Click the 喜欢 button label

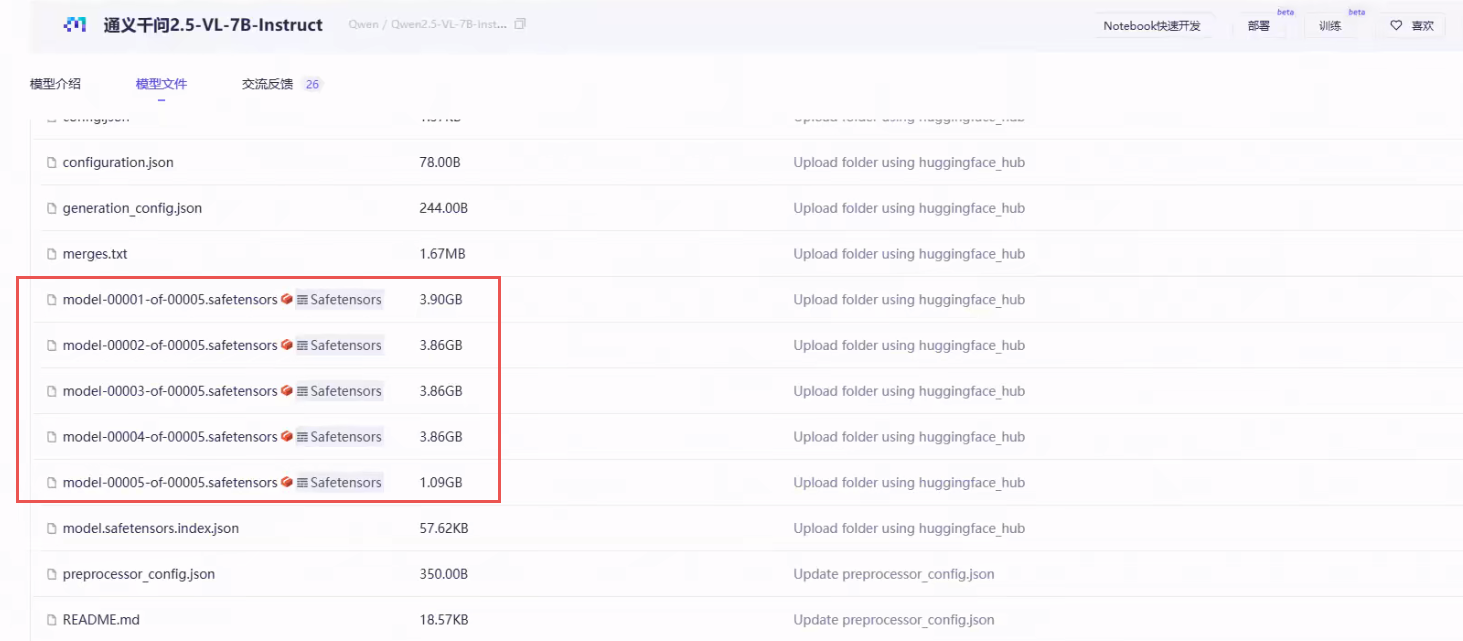(1422, 26)
